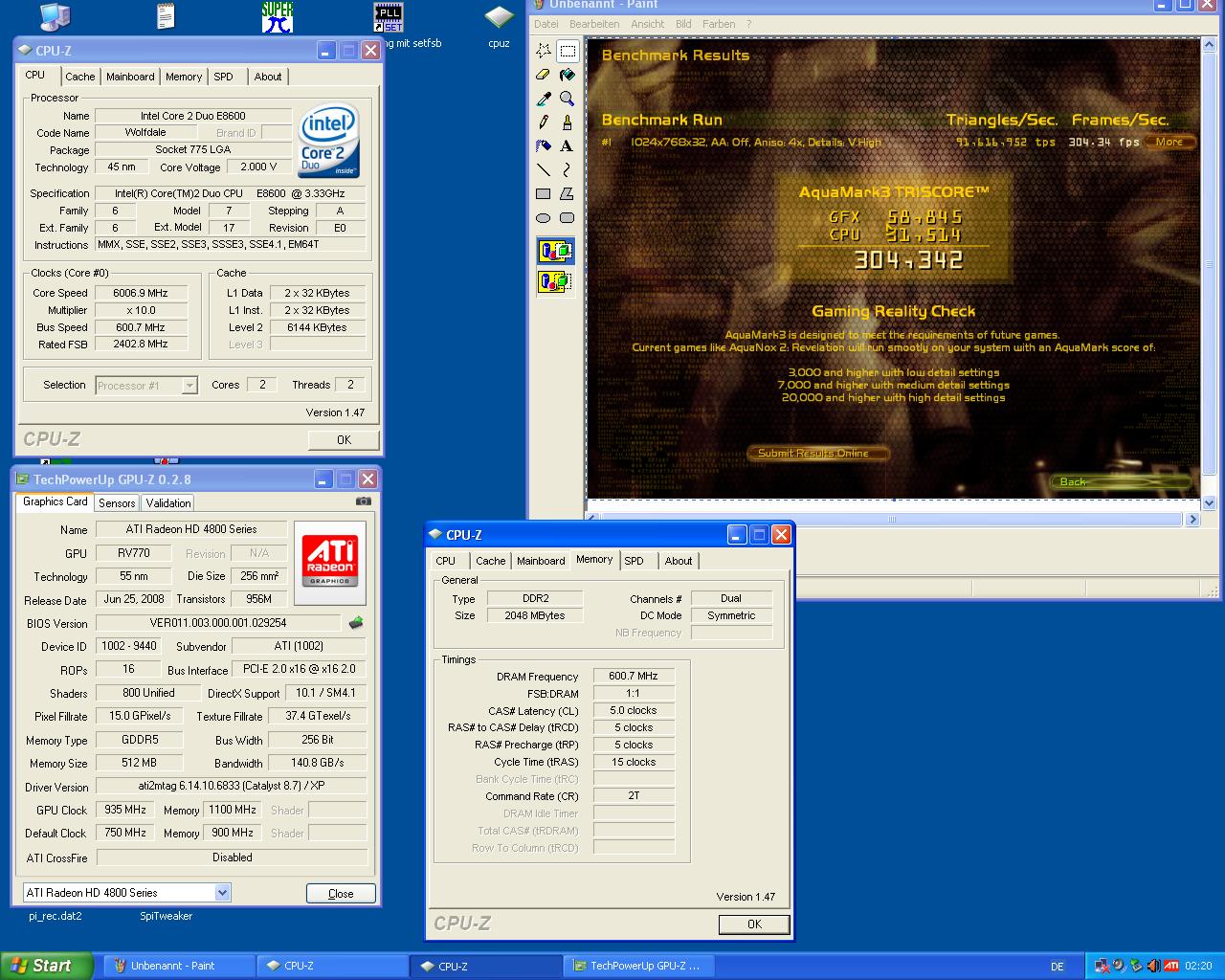Viewport: 1225px width, 980px height.
Task: Click the More button in benchmark results
Action: pyautogui.click(x=1169, y=142)
